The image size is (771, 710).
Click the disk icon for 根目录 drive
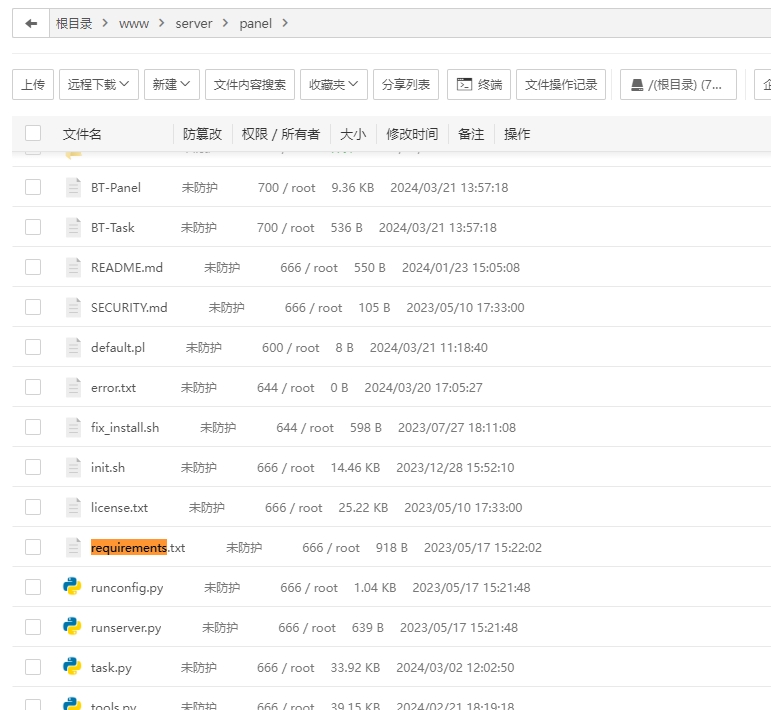[637, 85]
